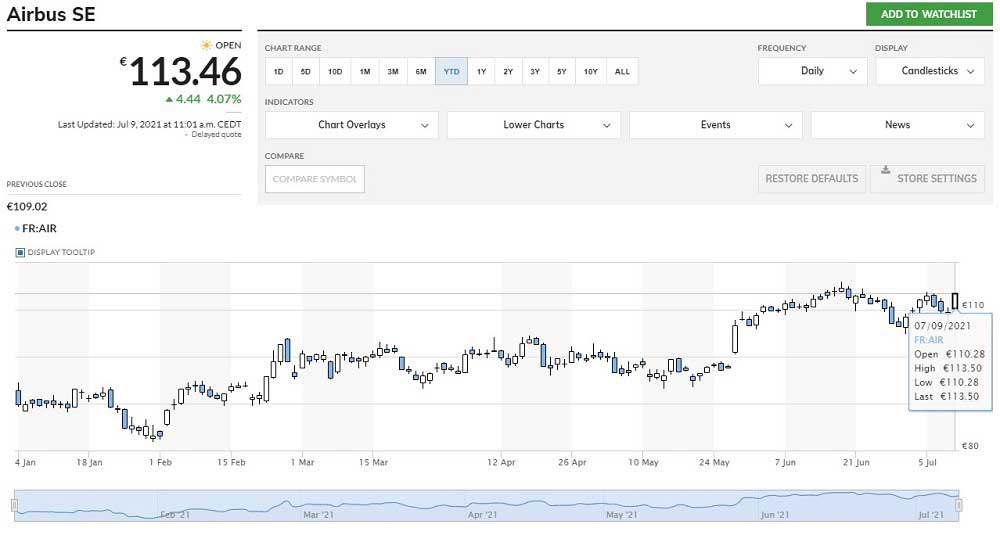This screenshot has height=535, width=1000.
Task: Open the Frequency Daily dropdown
Action: click(812, 71)
